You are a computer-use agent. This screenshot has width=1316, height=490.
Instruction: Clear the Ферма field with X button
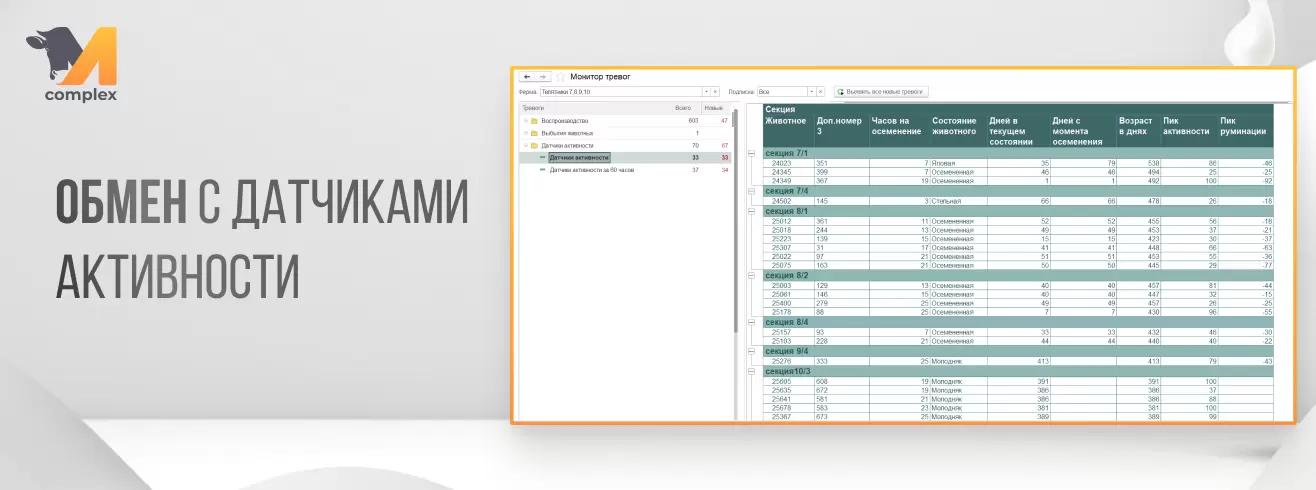coord(715,91)
